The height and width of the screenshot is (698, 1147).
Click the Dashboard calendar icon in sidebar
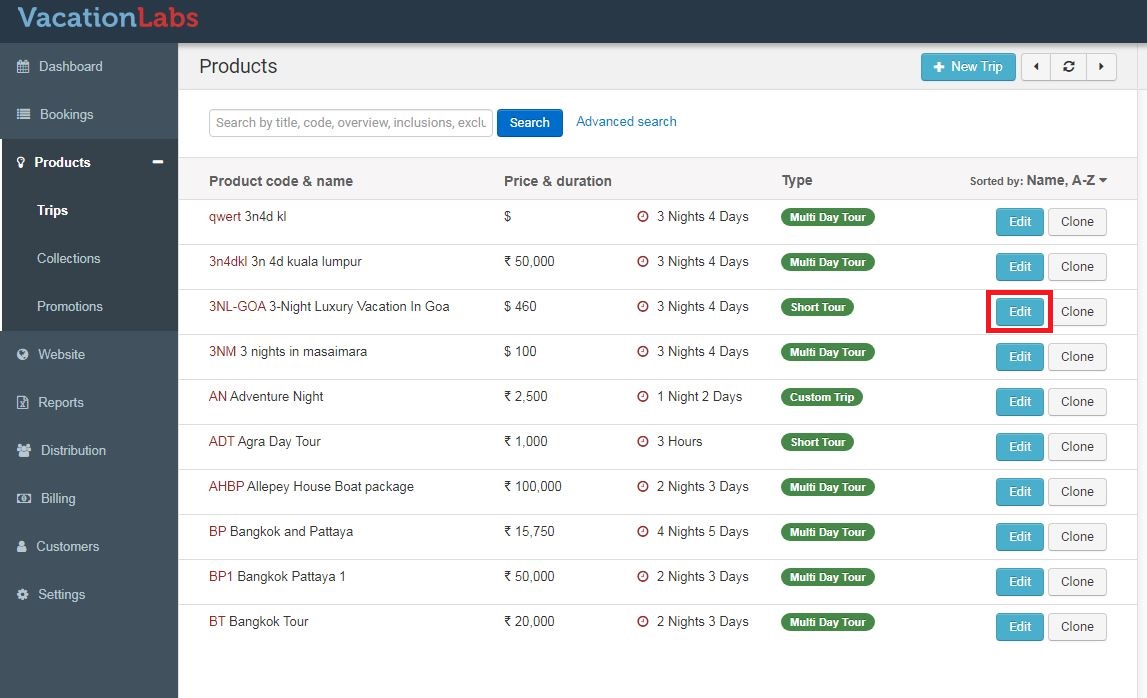[x=23, y=67]
